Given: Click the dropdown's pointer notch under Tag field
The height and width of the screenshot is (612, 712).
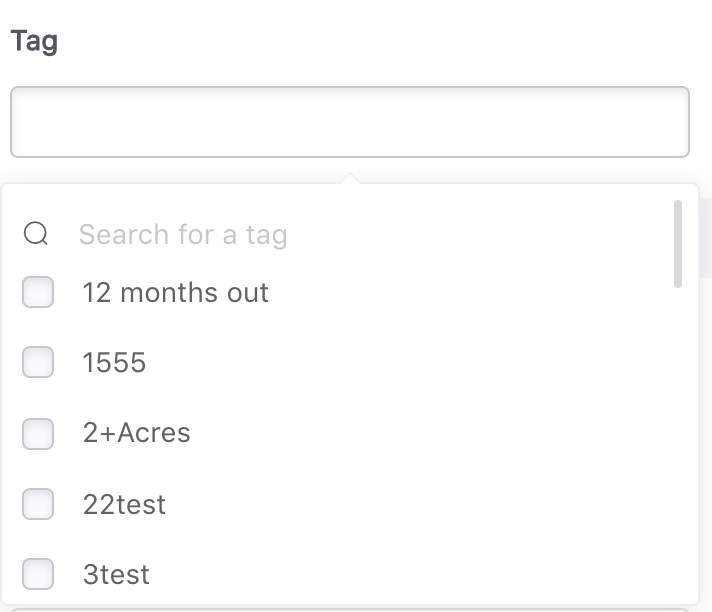Looking at the screenshot, I should [350, 179].
